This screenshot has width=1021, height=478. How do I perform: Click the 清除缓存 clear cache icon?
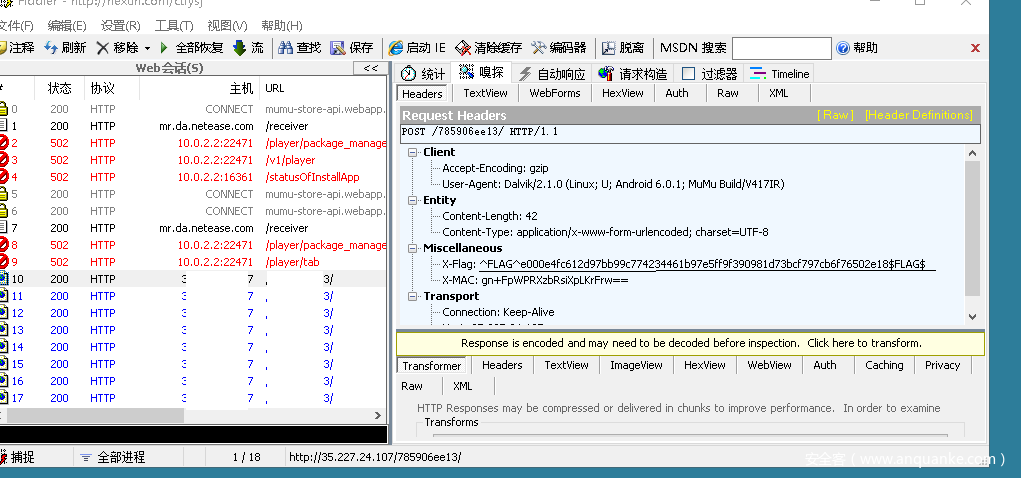[463, 48]
